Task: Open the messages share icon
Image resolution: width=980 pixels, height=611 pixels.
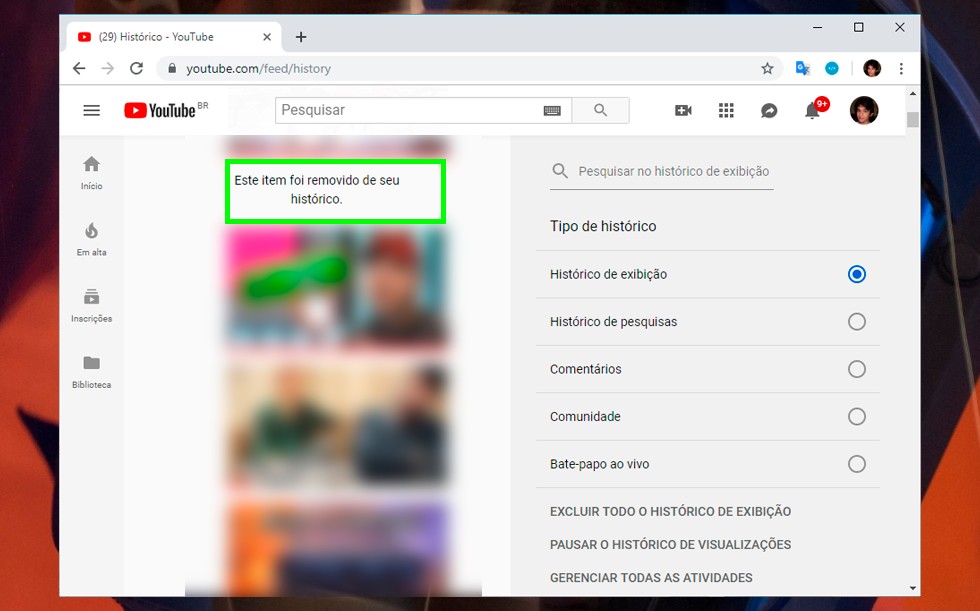Action: [769, 111]
